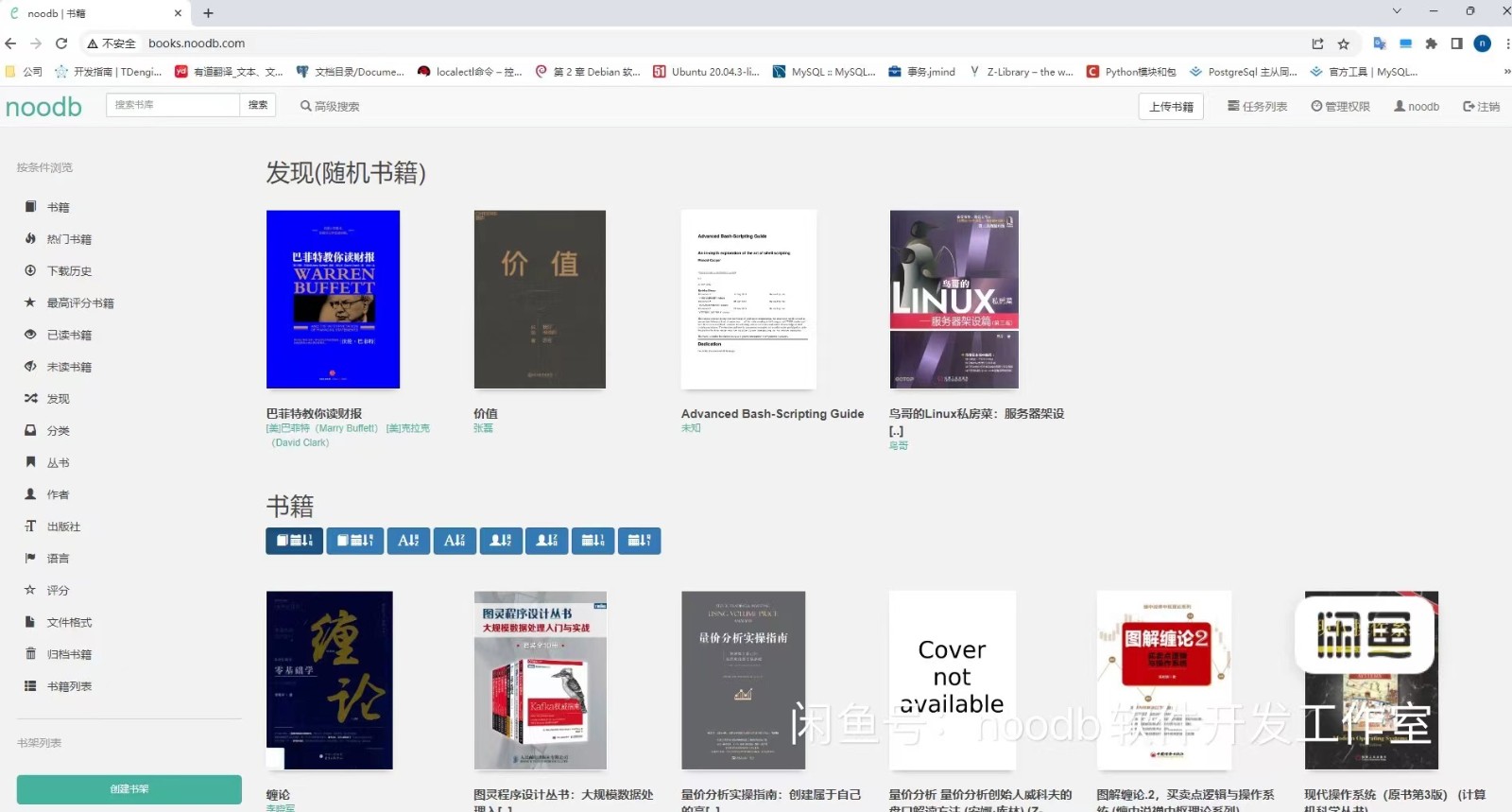The height and width of the screenshot is (812, 1512).
Task: Open the tab search dropdown chevron
Action: point(1397,11)
